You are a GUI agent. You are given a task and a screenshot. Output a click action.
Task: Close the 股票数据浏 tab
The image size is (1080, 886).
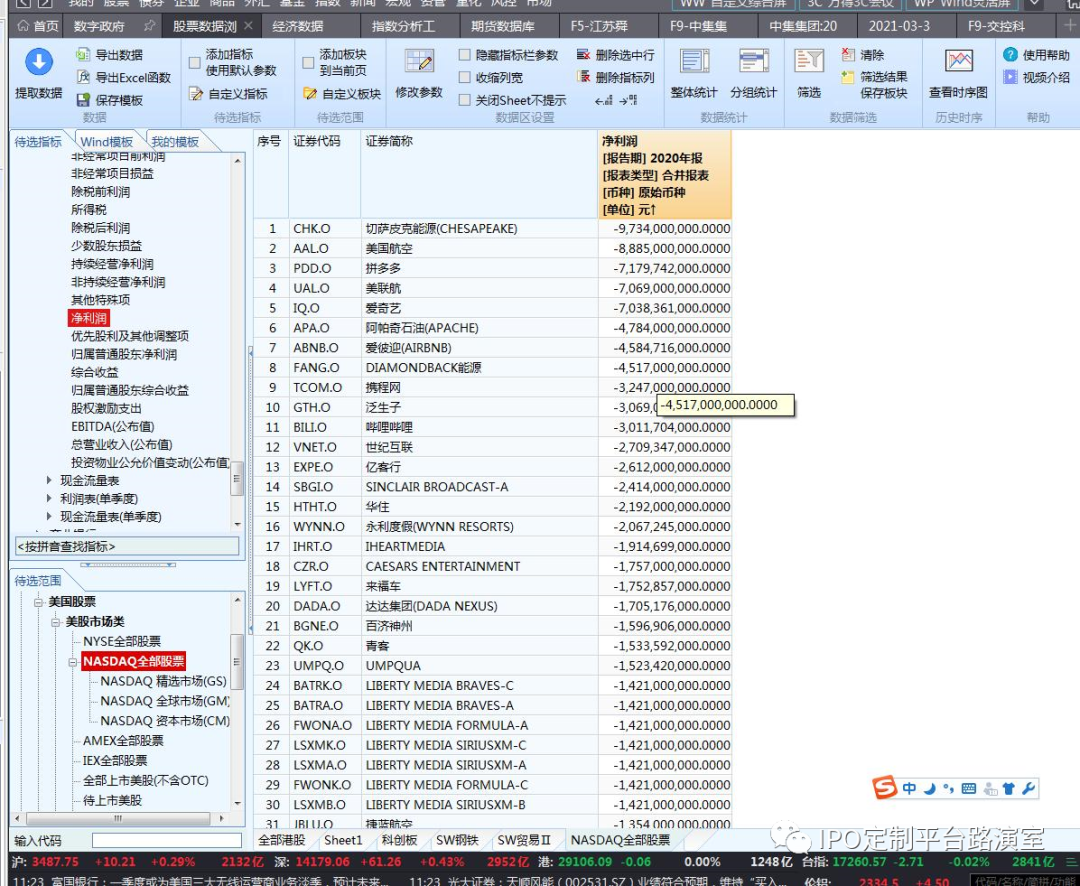point(248,26)
